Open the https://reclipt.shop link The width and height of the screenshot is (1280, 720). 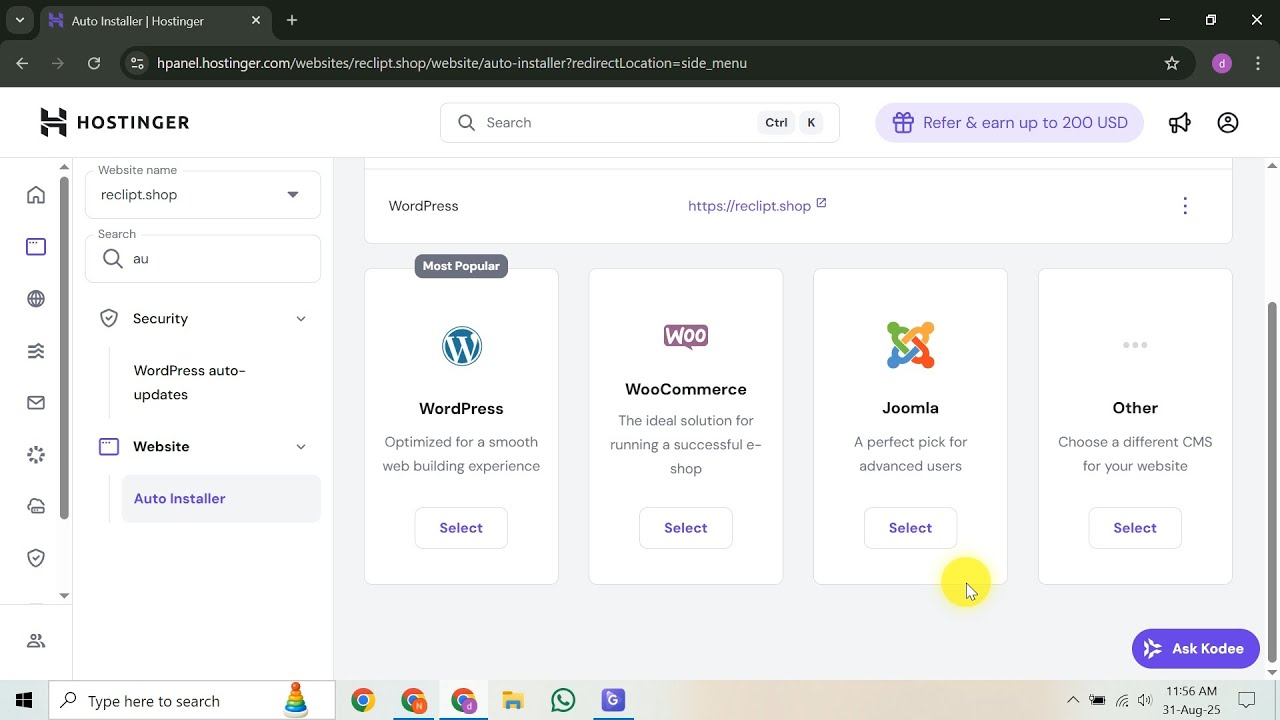757,206
